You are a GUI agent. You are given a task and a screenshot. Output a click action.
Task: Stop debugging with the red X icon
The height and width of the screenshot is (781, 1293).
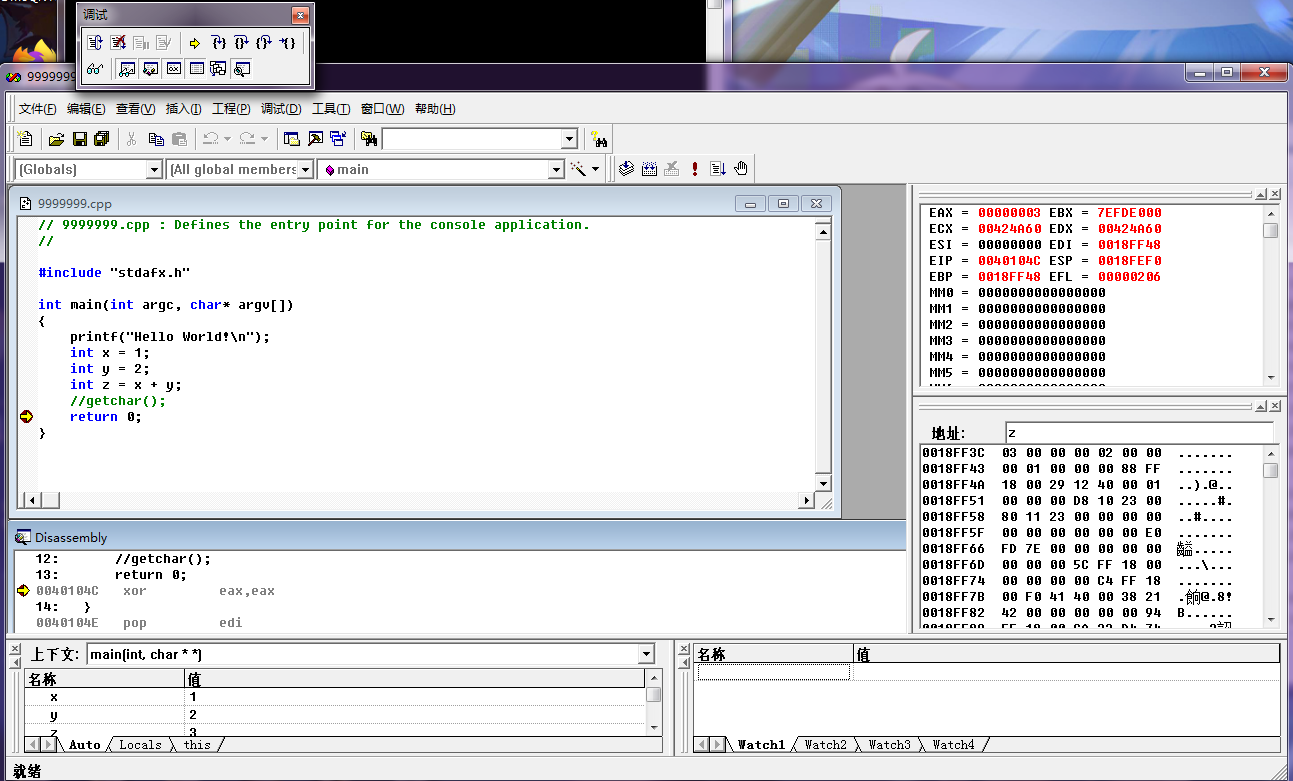tap(118, 42)
